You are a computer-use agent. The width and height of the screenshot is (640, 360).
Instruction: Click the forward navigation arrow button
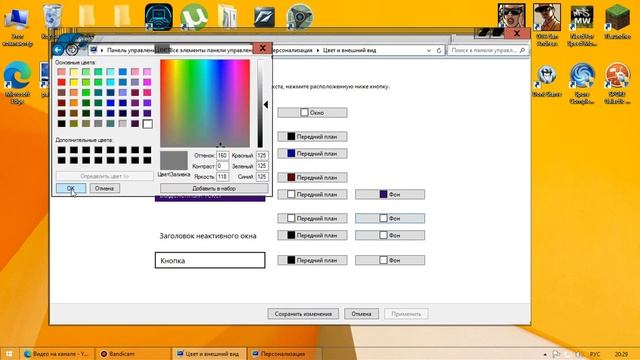(x=72, y=50)
